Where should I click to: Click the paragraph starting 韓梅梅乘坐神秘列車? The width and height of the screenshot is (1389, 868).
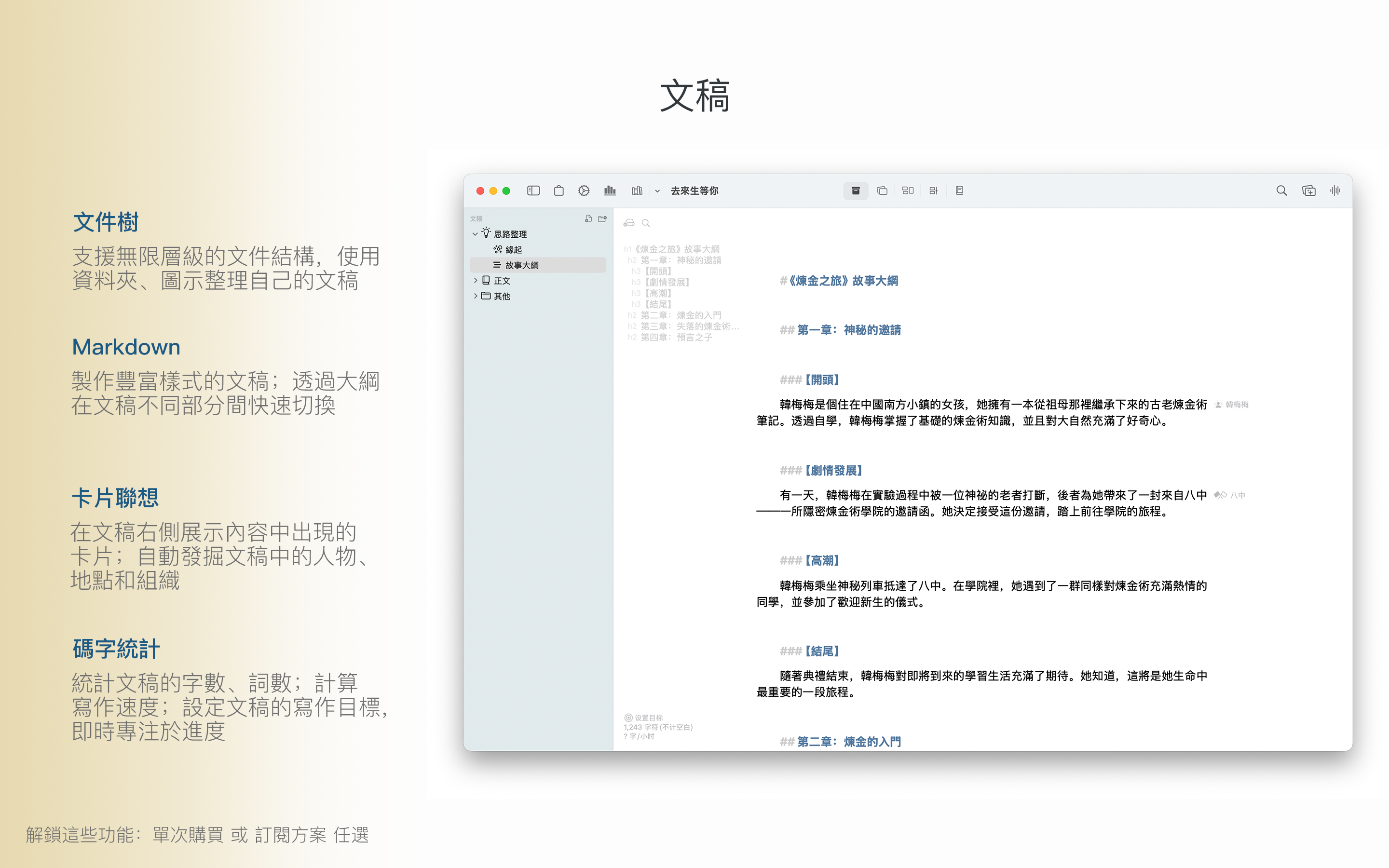point(981,594)
